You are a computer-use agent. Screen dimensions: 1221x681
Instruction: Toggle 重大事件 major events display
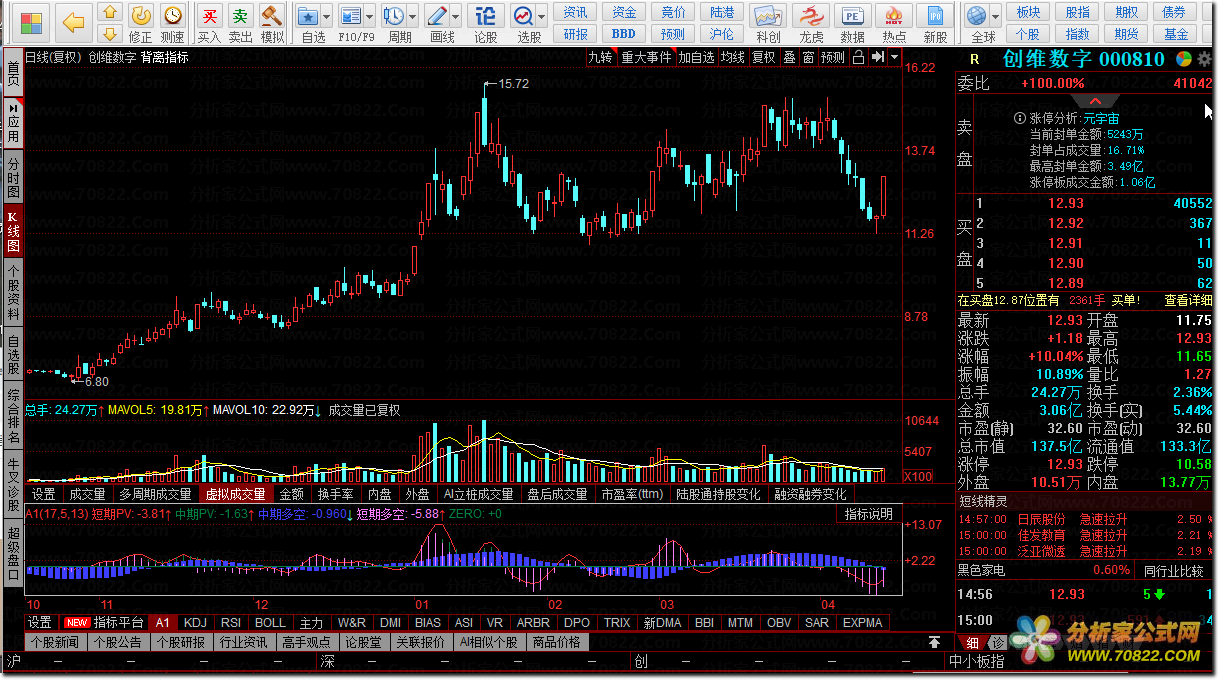click(646, 57)
